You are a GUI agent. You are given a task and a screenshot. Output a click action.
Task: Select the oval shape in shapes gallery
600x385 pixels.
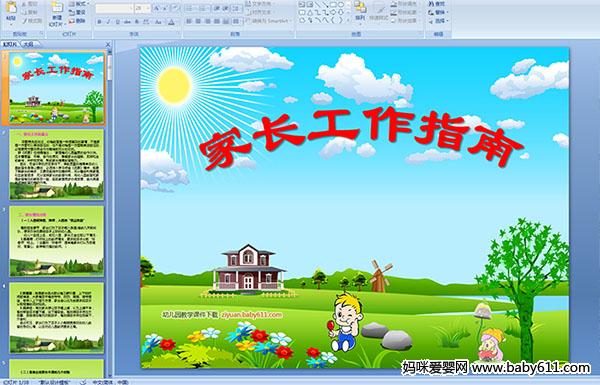[342, 5]
